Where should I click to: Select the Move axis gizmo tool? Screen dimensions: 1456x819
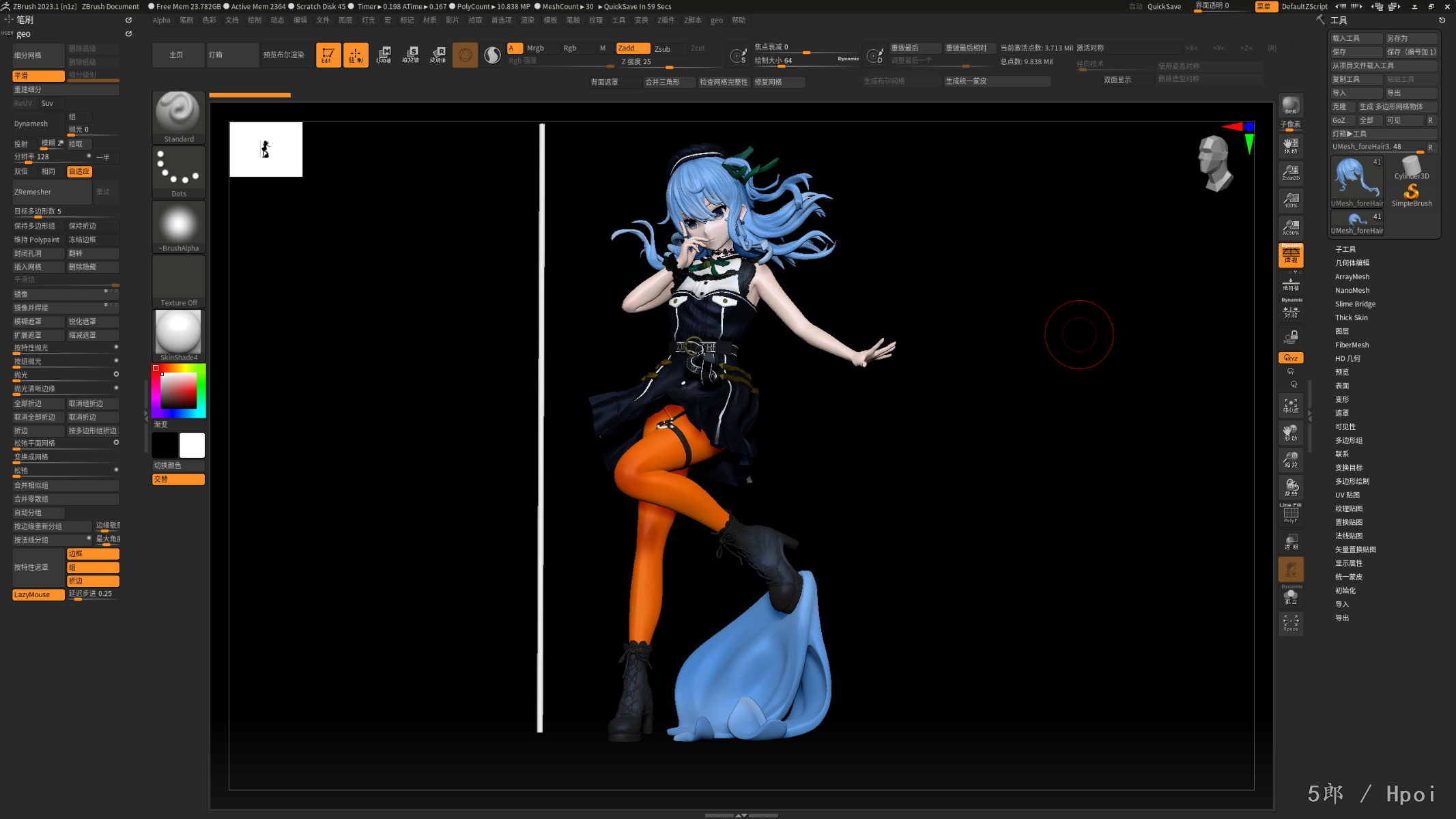point(384,55)
